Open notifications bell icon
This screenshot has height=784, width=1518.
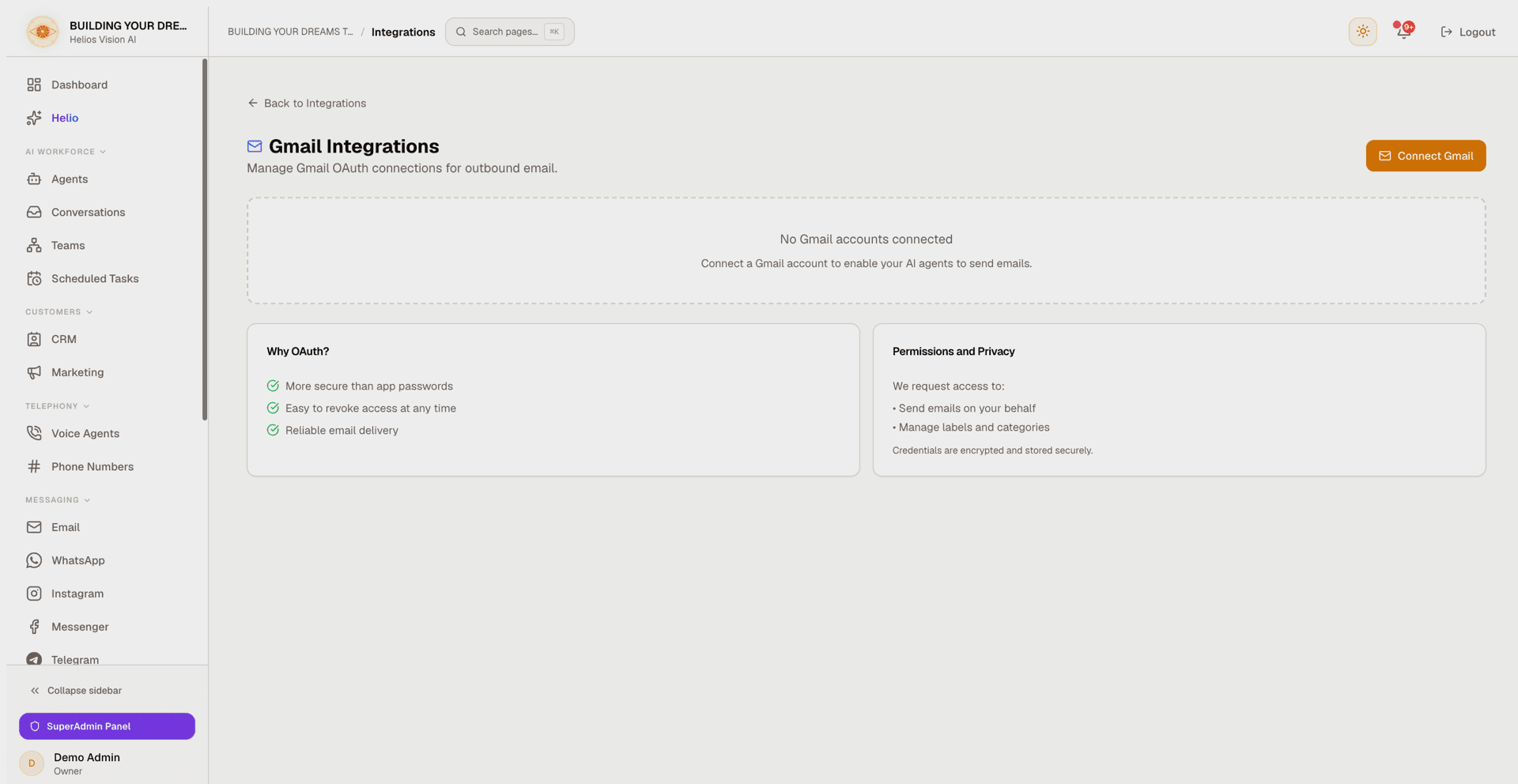click(x=1403, y=32)
